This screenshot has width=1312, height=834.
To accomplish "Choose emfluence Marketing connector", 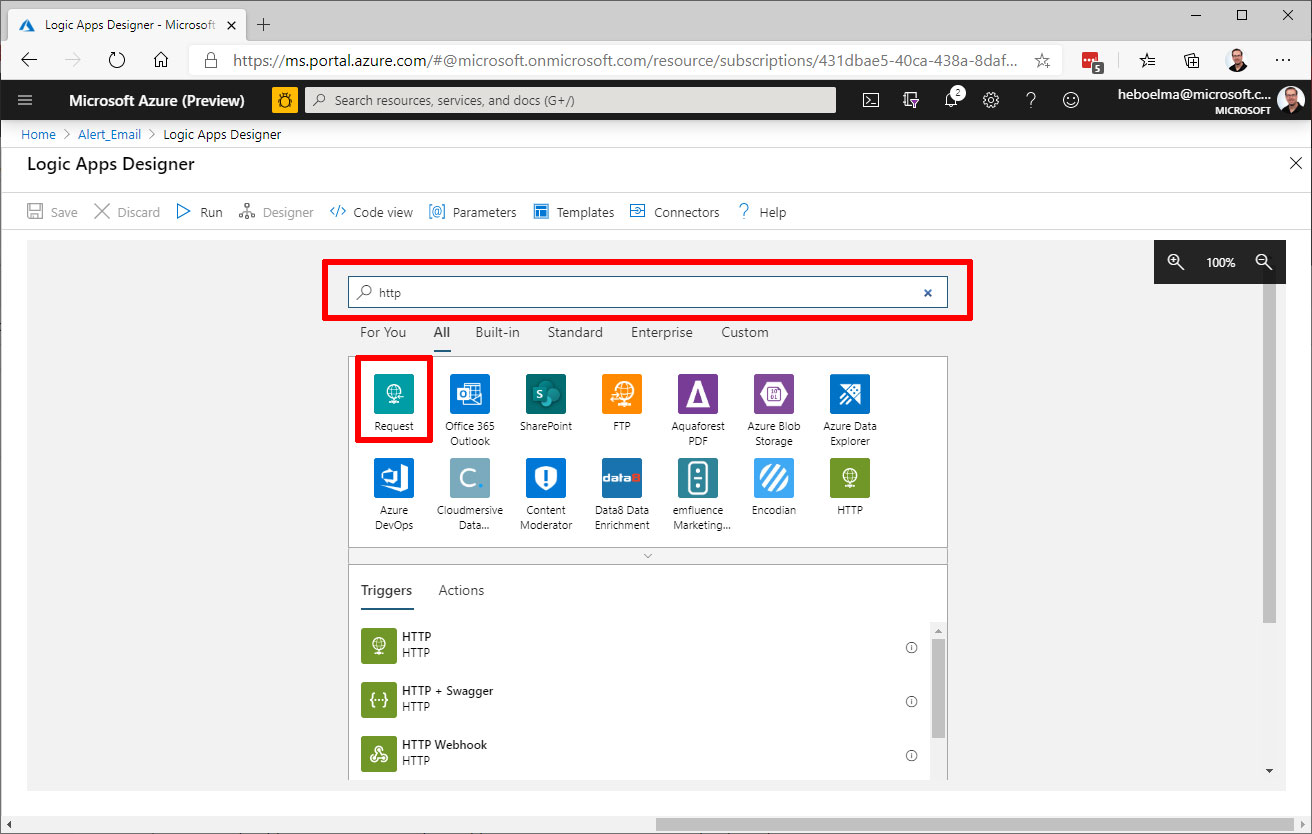I will click(698, 478).
